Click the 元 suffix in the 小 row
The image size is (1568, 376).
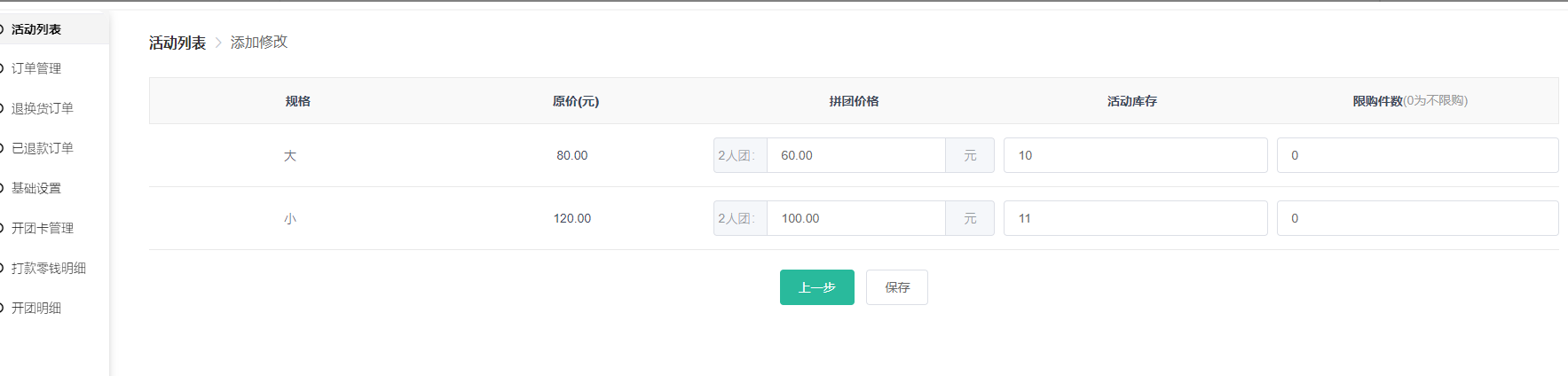tap(970, 218)
